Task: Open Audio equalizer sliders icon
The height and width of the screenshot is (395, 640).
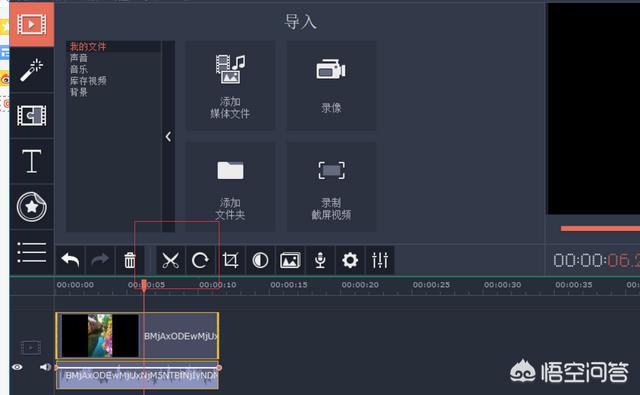Action: [x=380, y=260]
